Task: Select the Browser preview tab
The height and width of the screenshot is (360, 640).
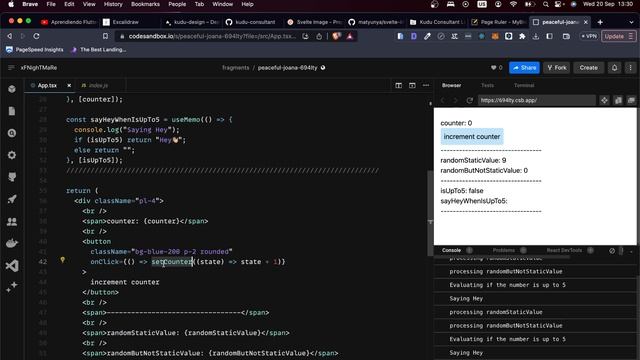Action: pyautogui.click(x=451, y=85)
